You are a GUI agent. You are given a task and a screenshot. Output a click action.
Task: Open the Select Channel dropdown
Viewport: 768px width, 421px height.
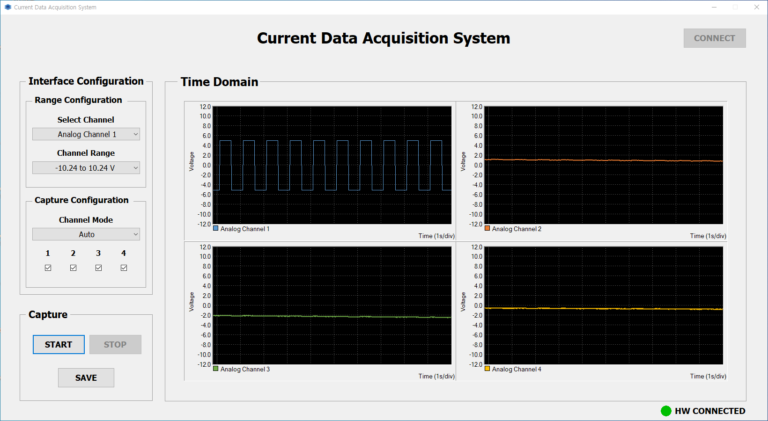(86, 134)
